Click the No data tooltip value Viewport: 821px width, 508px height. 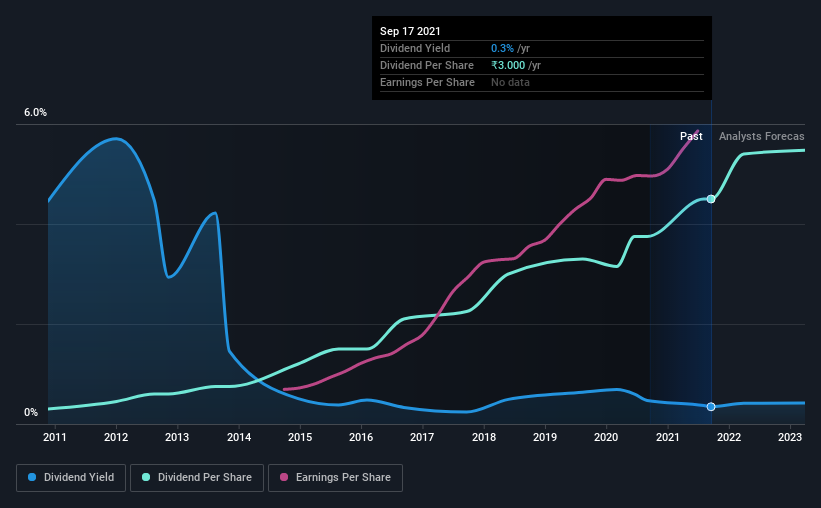[510, 82]
